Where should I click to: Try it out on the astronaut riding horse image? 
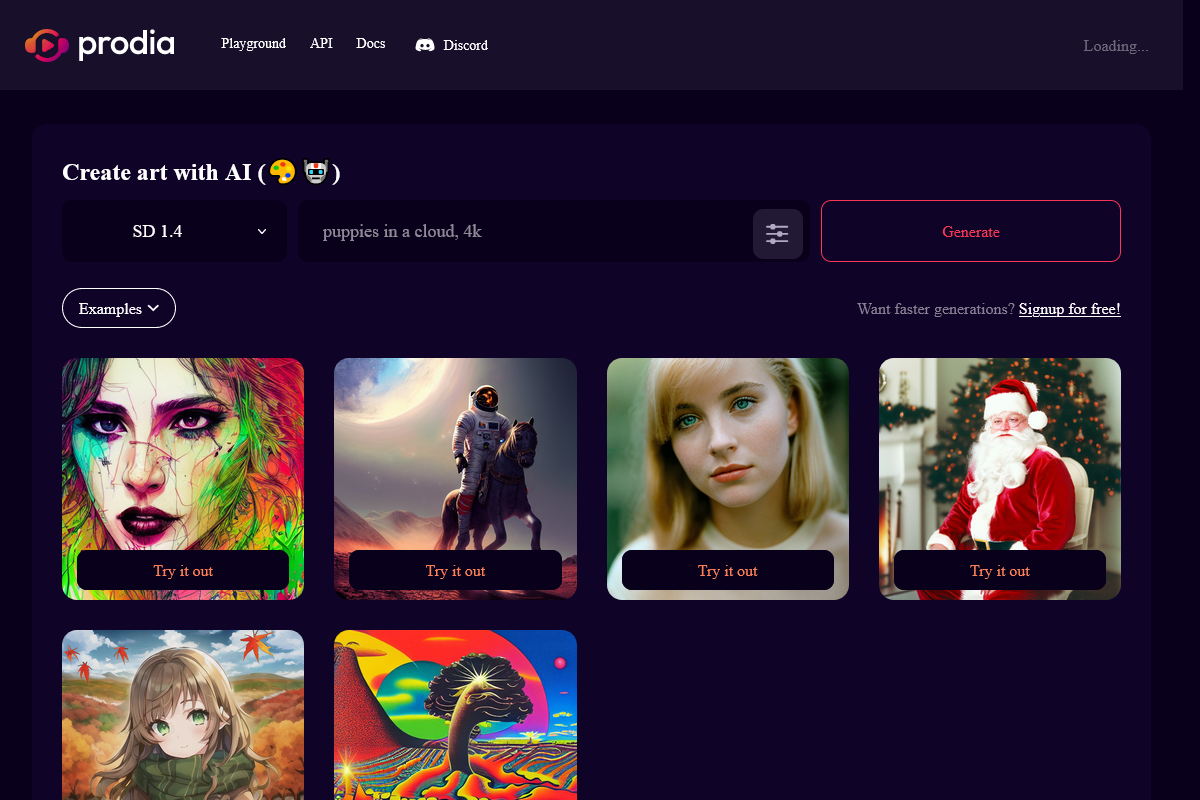455,570
